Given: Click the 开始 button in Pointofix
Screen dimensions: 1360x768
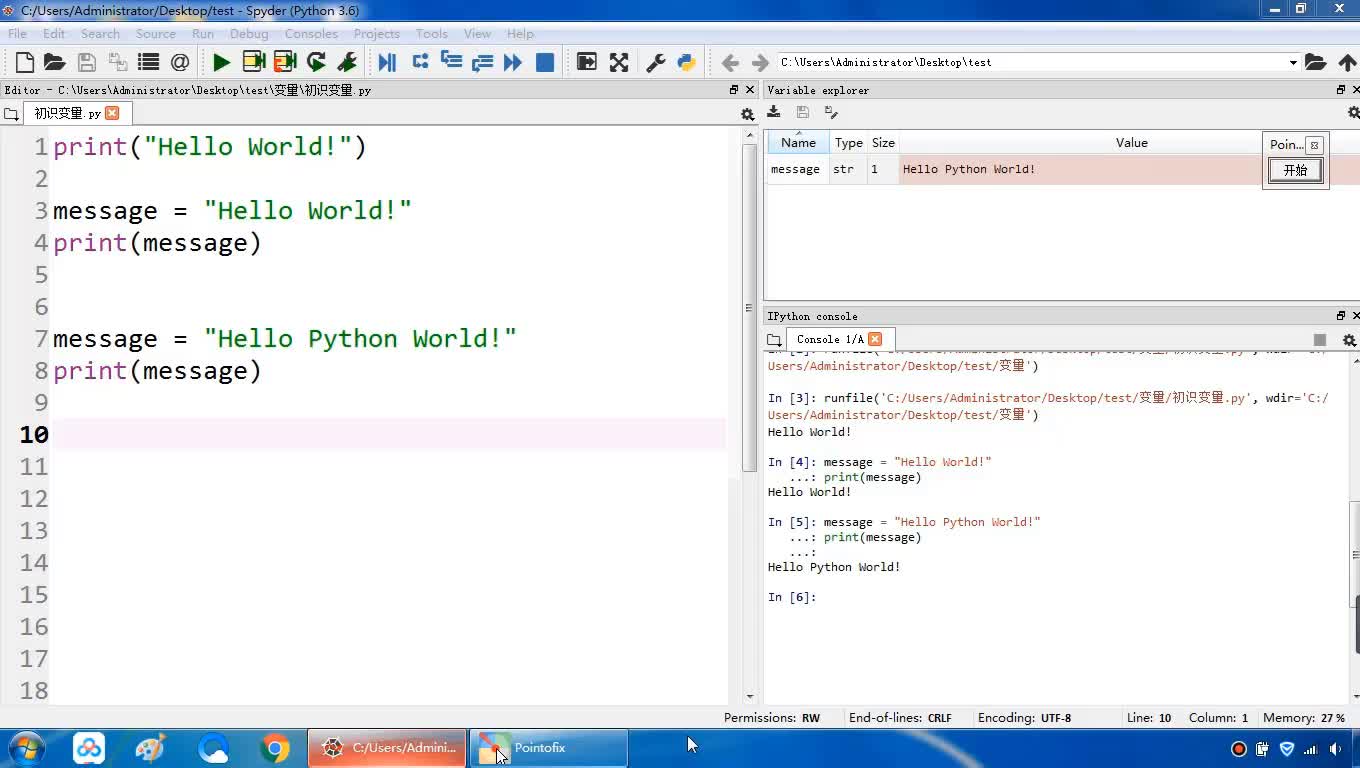Looking at the screenshot, I should click(1295, 170).
